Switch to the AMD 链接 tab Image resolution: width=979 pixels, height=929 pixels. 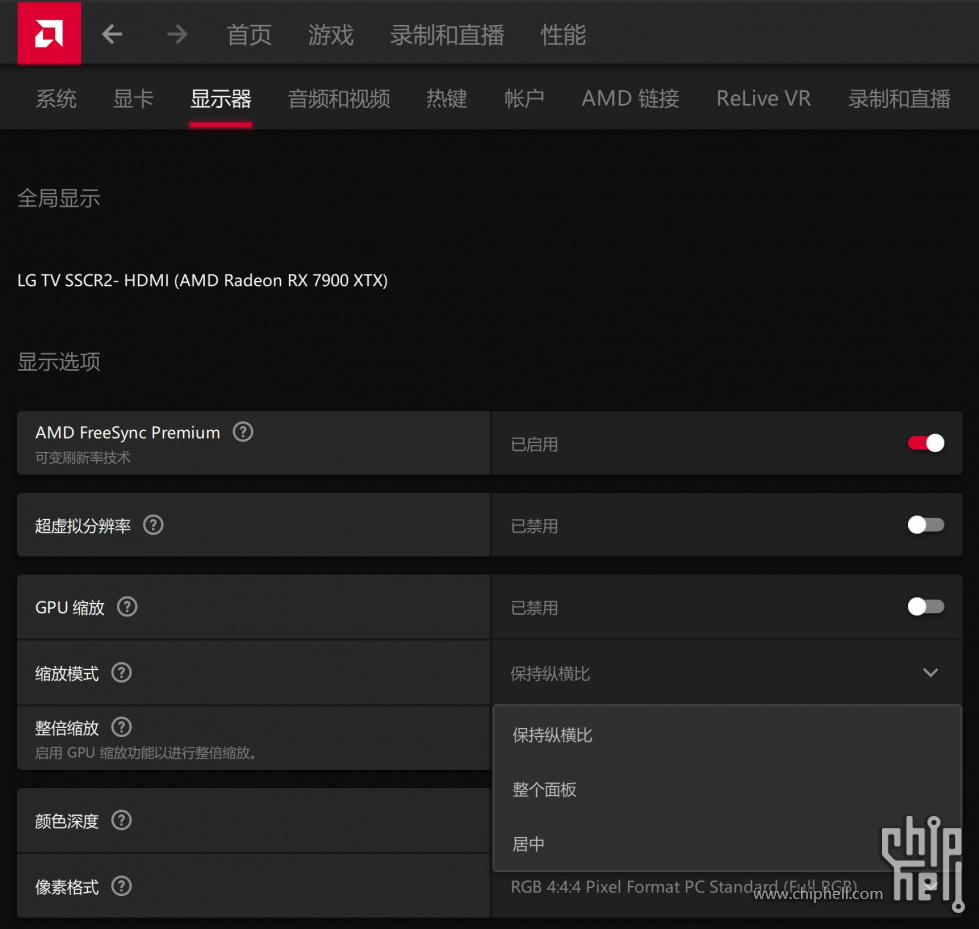631,99
